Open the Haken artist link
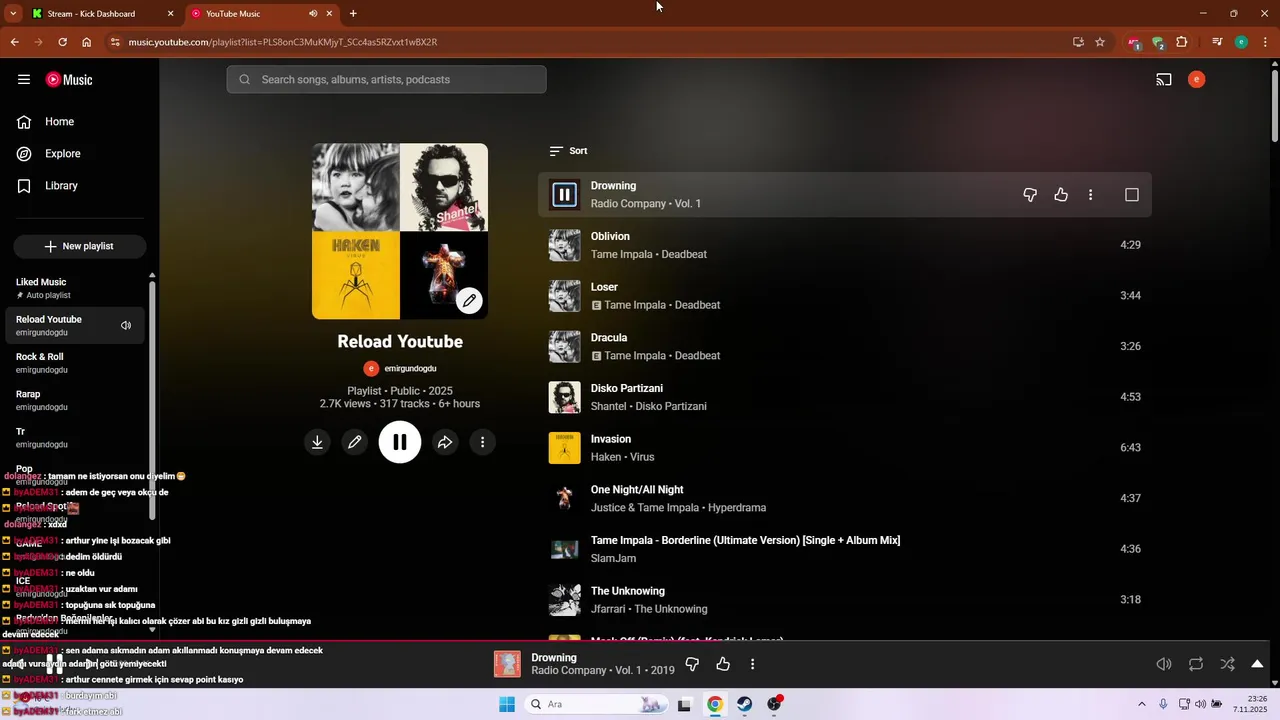This screenshot has height=720, width=1280. pos(606,457)
